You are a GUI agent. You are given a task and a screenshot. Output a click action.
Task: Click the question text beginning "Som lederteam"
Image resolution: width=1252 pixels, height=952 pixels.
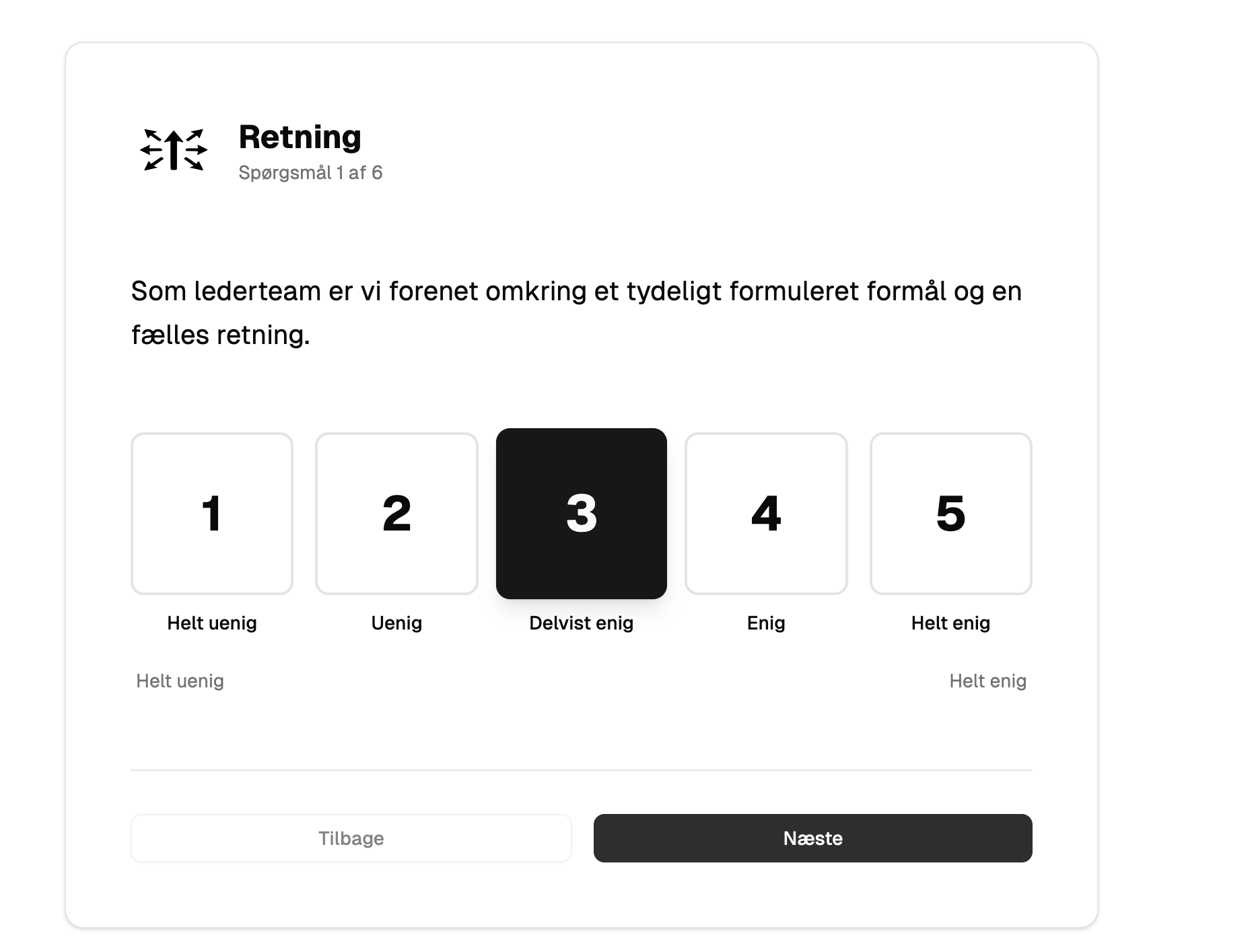[576, 292]
